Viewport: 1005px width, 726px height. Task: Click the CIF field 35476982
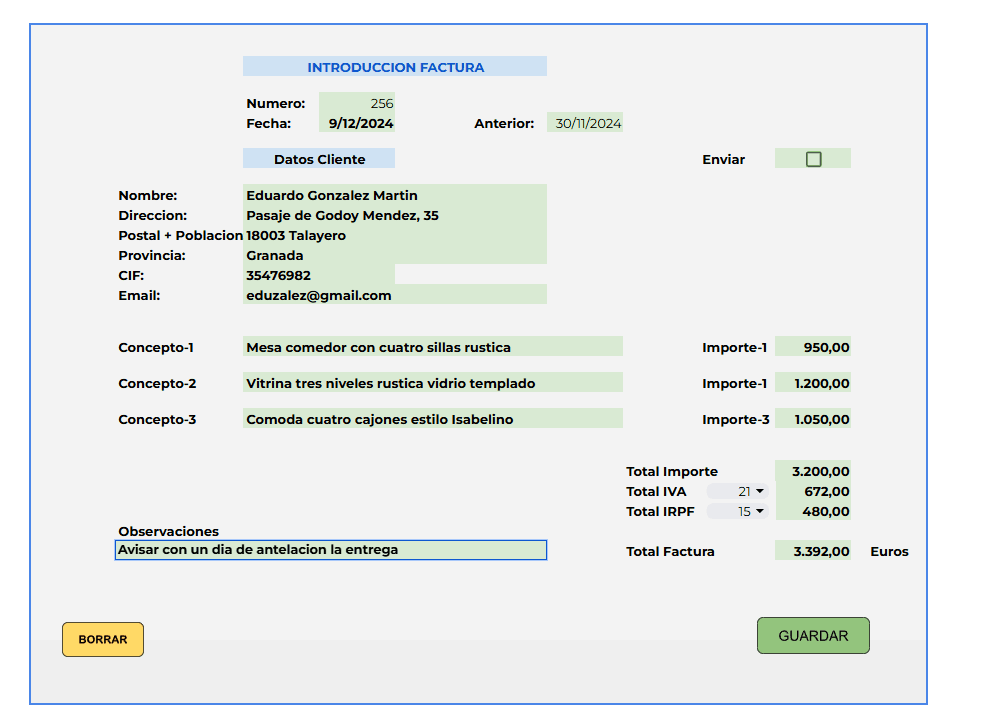point(319,275)
